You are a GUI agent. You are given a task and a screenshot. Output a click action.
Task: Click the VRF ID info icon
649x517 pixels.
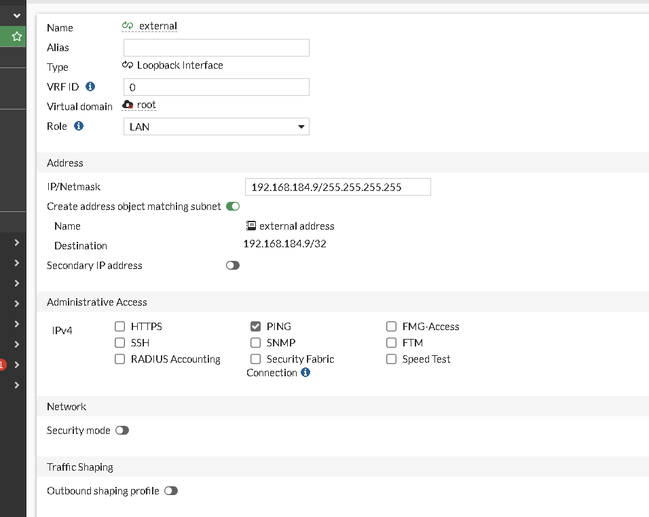click(x=90, y=87)
